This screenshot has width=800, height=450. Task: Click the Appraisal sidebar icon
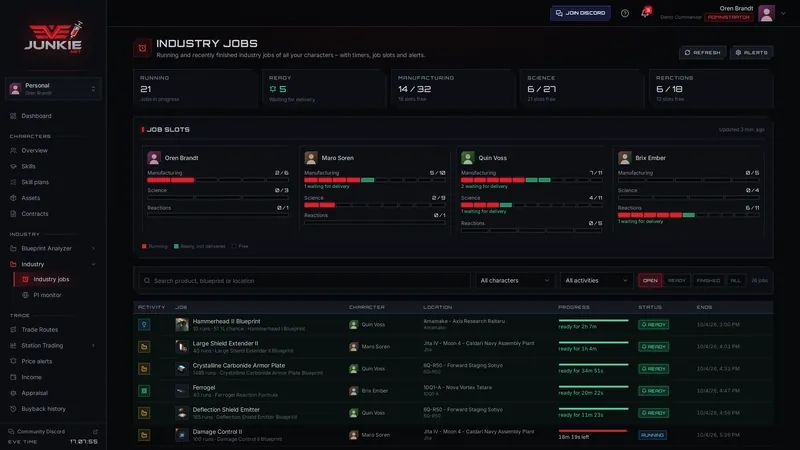pos(13,393)
